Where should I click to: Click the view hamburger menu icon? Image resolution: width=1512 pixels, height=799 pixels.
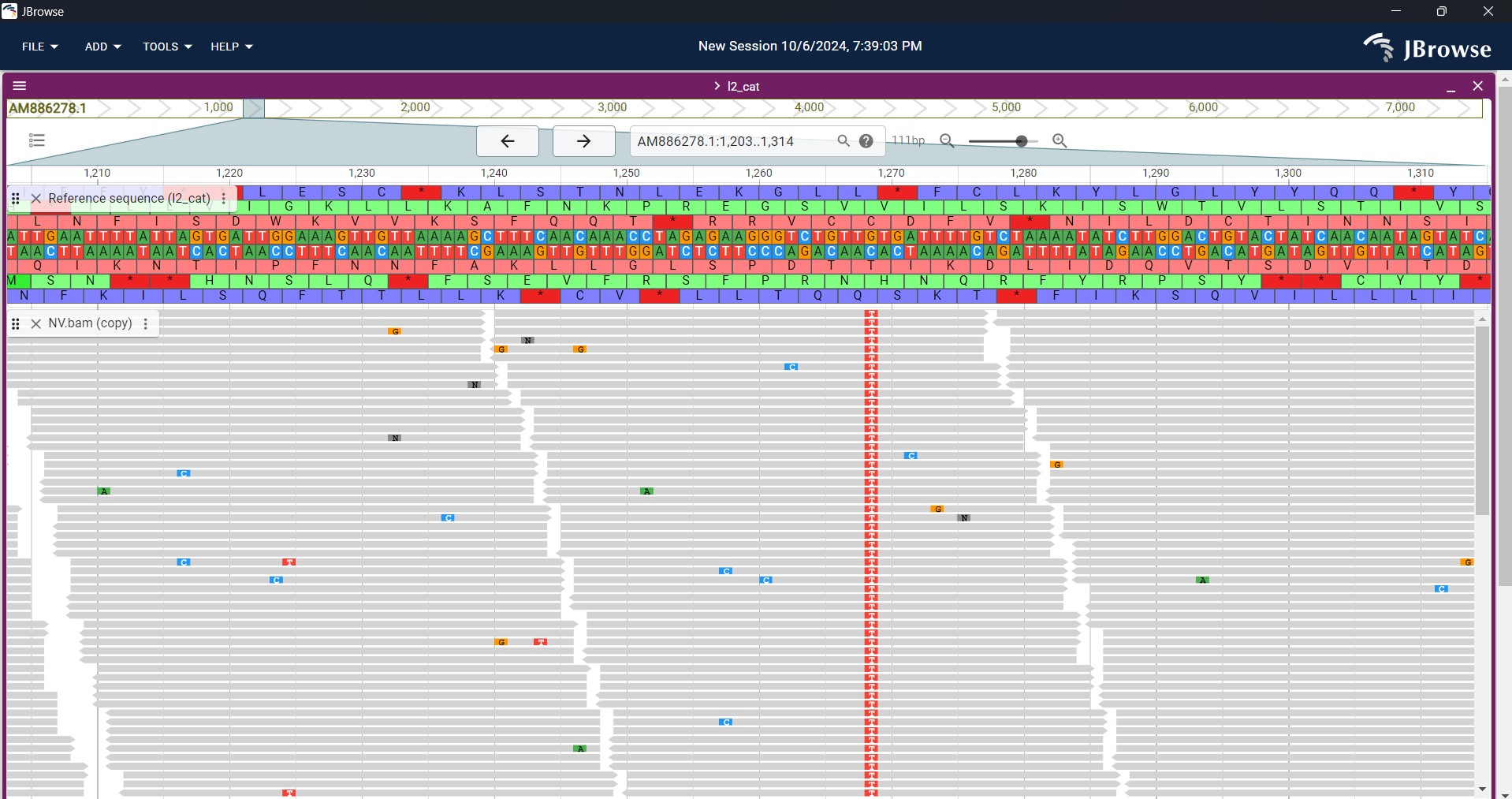(x=20, y=86)
